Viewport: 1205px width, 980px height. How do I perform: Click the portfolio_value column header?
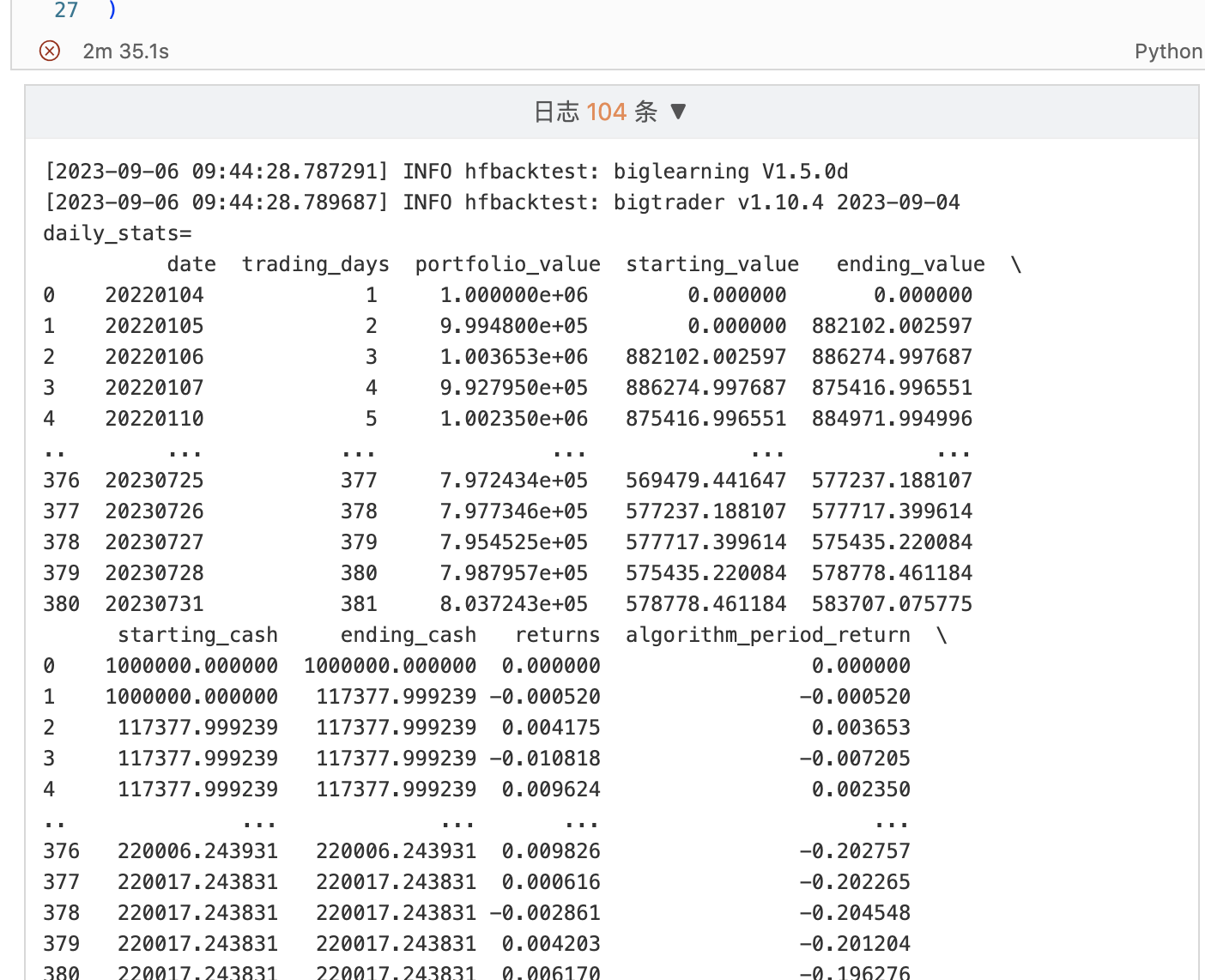[507, 264]
